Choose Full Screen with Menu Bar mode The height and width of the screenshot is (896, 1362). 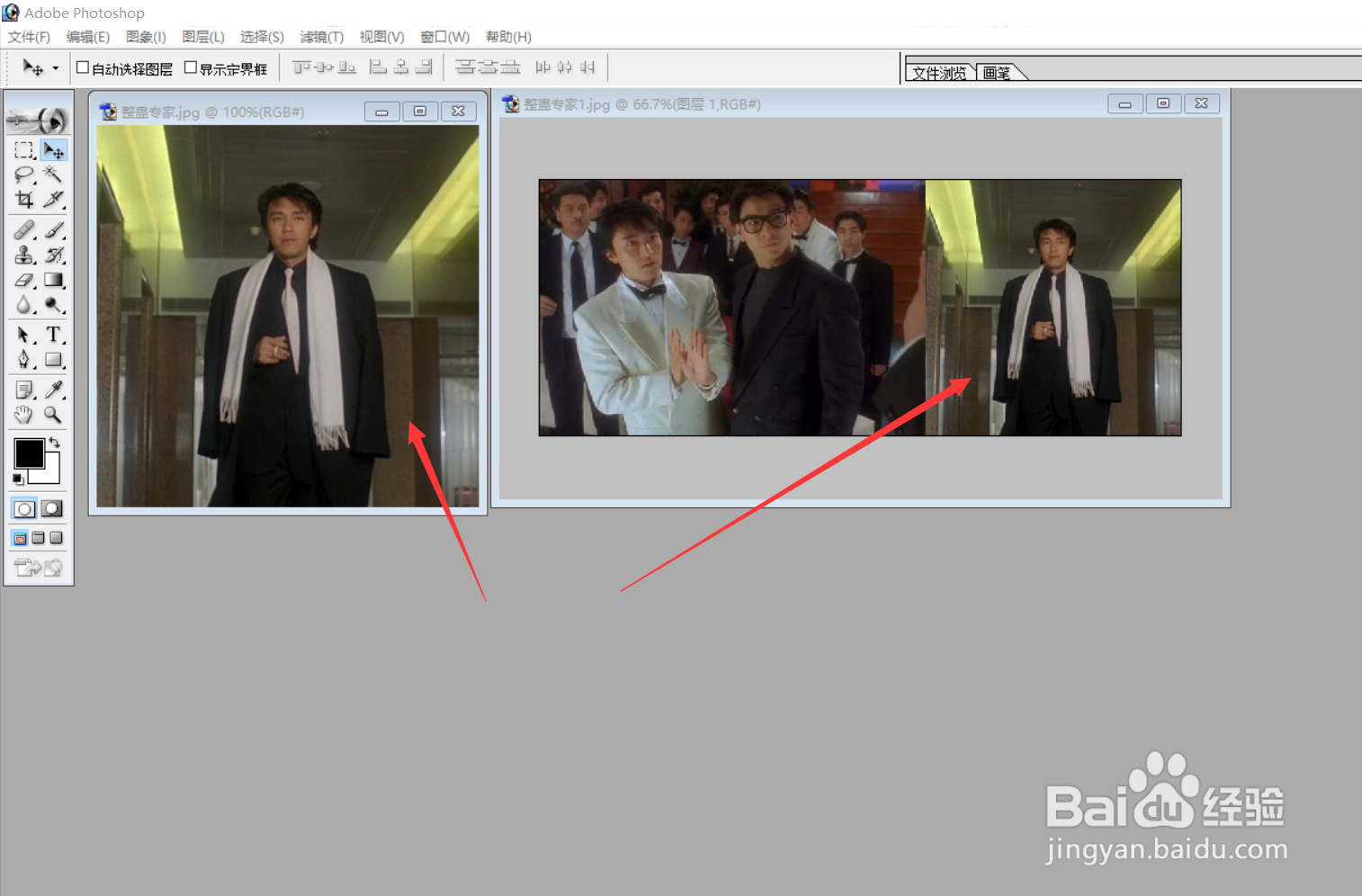(38, 538)
